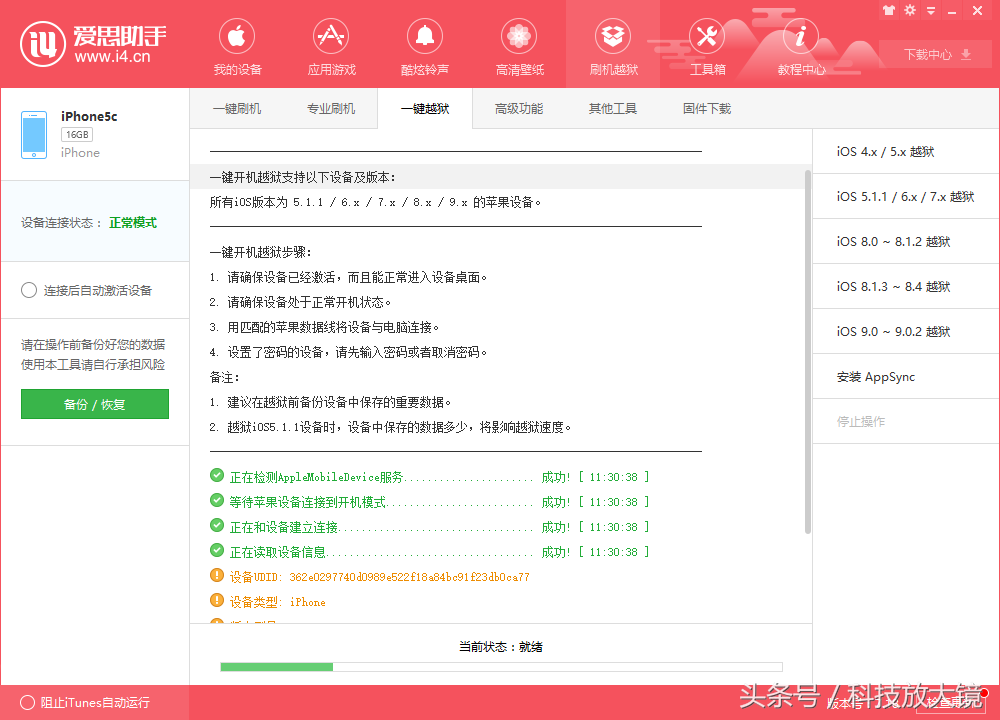
Task: Open 我的设备 (My Devices) section
Action: coord(236,45)
